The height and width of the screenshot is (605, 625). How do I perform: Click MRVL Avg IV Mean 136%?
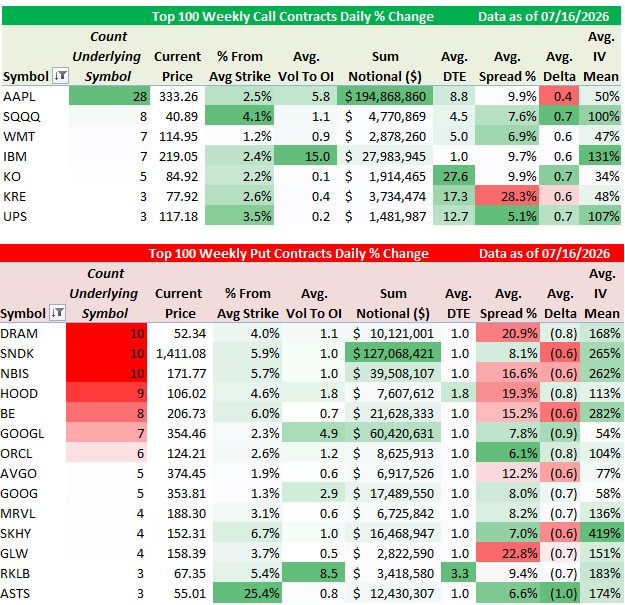[x=601, y=513]
